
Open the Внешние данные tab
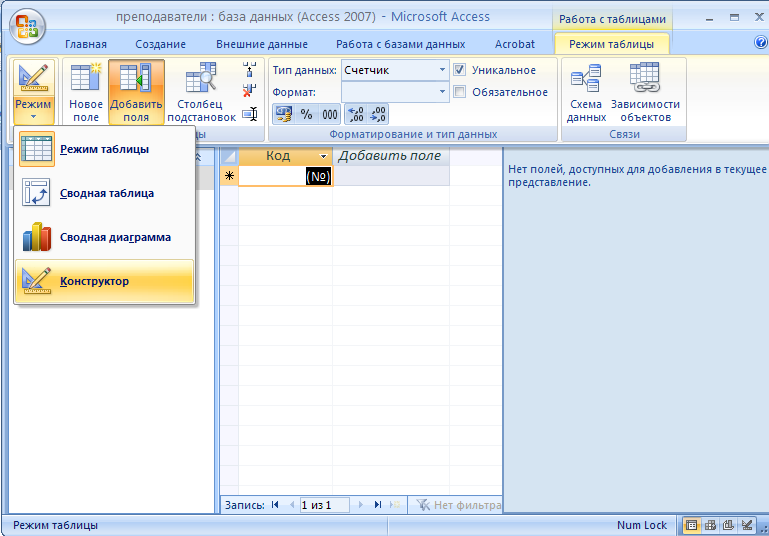pos(262,44)
